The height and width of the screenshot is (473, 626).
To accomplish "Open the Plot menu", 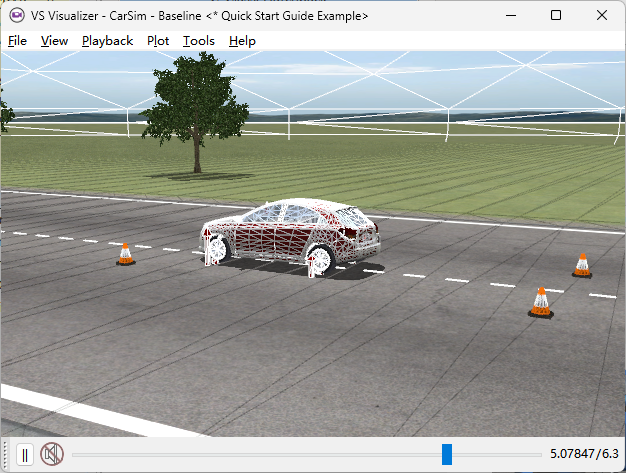I will (158, 41).
